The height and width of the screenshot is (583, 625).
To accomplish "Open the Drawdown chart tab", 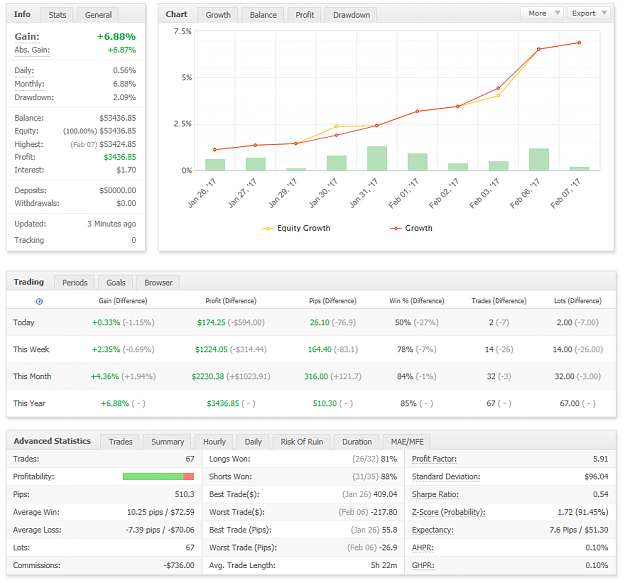I will (x=351, y=15).
